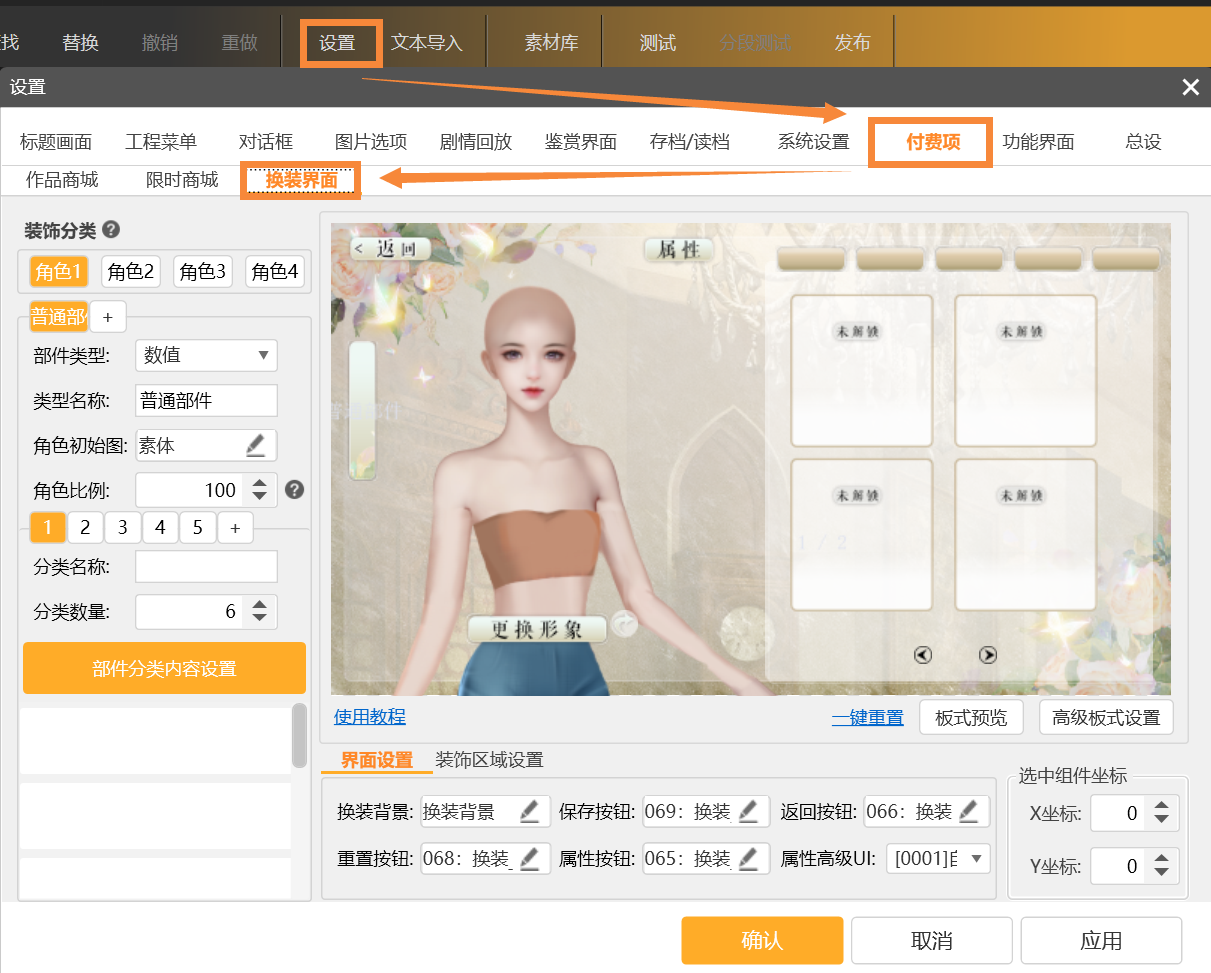The height and width of the screenshot is (973, 1211).
Task: Click the edit pencil for 属性按钮
Action: tap(749, 858)
